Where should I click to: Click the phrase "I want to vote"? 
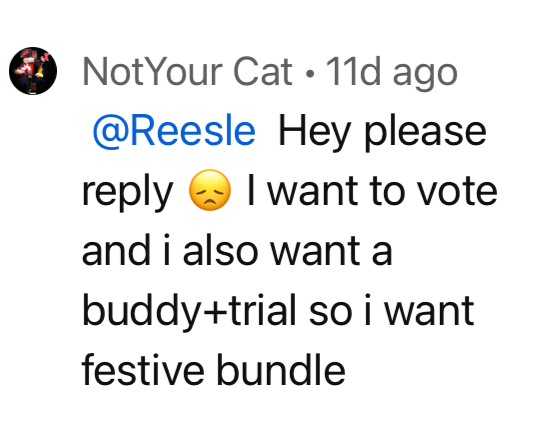coord(372,191)
